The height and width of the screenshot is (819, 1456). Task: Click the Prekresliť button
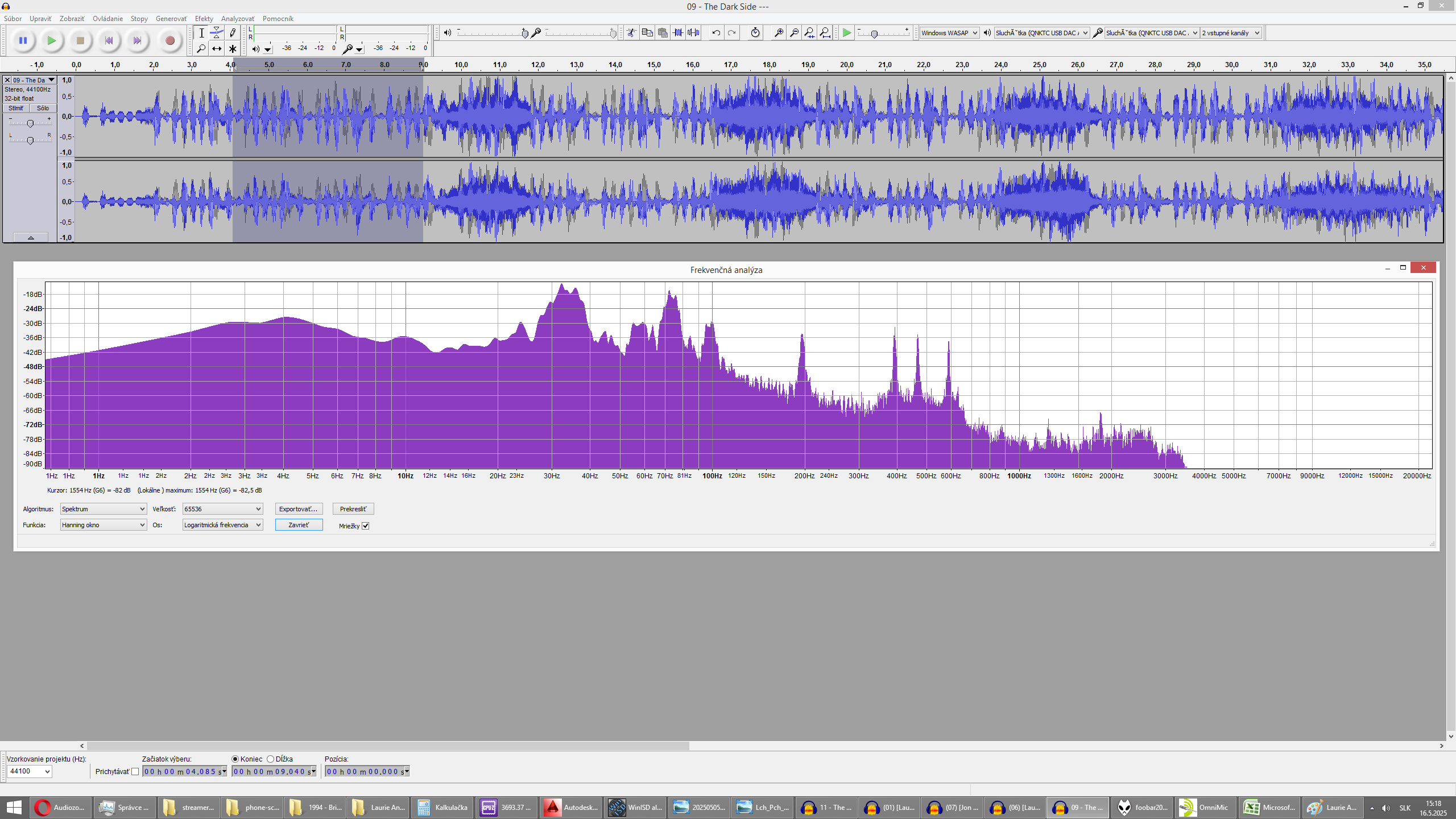click(x=353, y=509)
